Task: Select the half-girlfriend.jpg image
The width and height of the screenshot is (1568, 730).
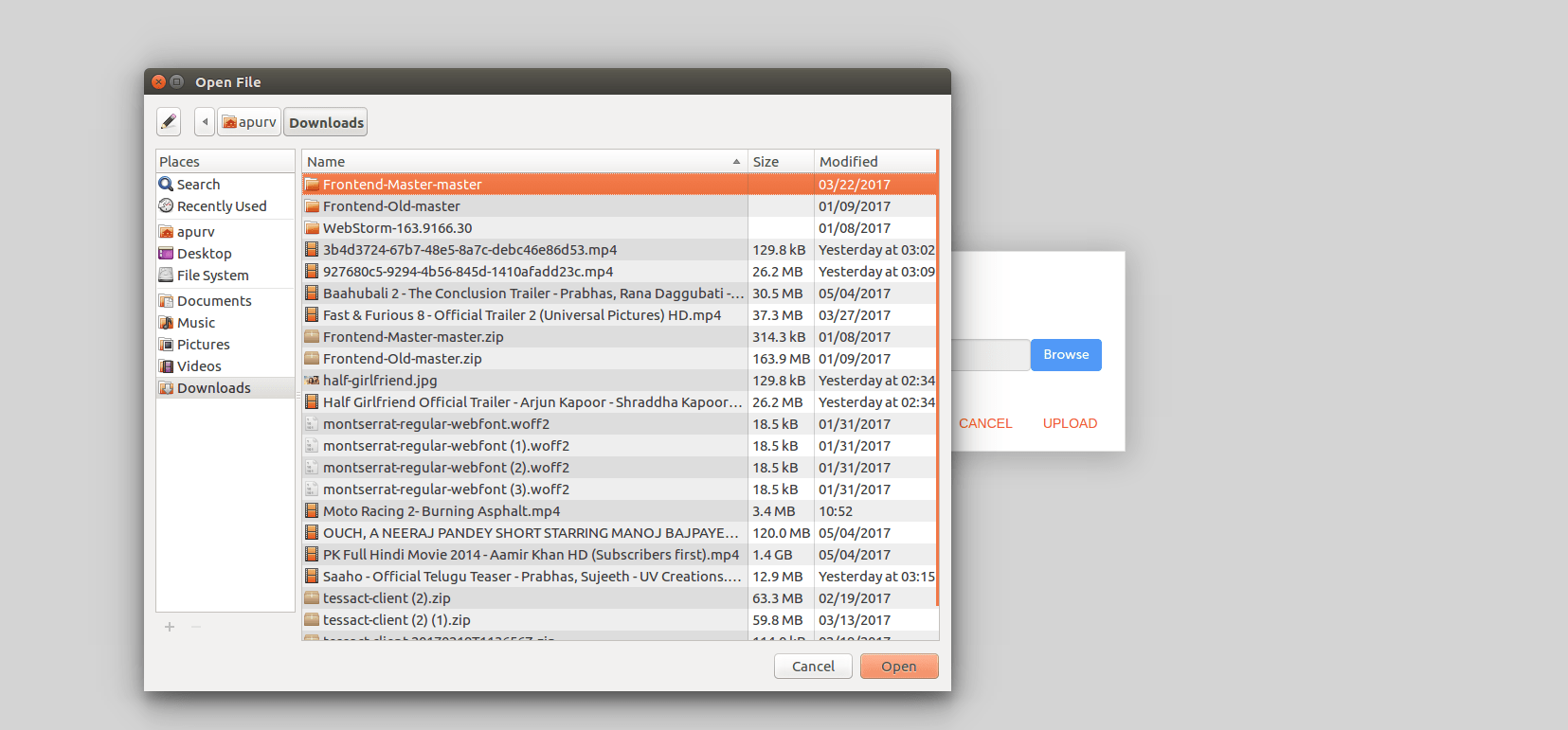Action: pos(619,381)
